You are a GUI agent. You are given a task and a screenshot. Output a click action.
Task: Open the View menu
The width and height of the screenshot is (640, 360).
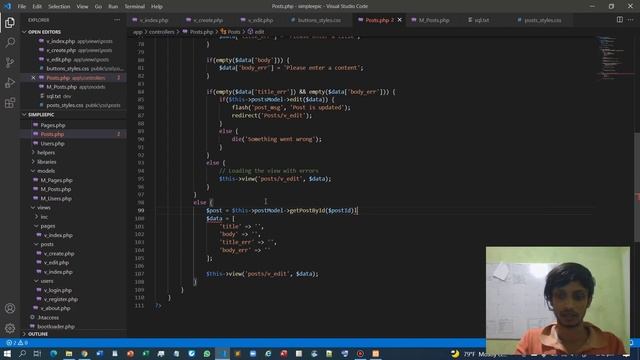coord(82,7)
